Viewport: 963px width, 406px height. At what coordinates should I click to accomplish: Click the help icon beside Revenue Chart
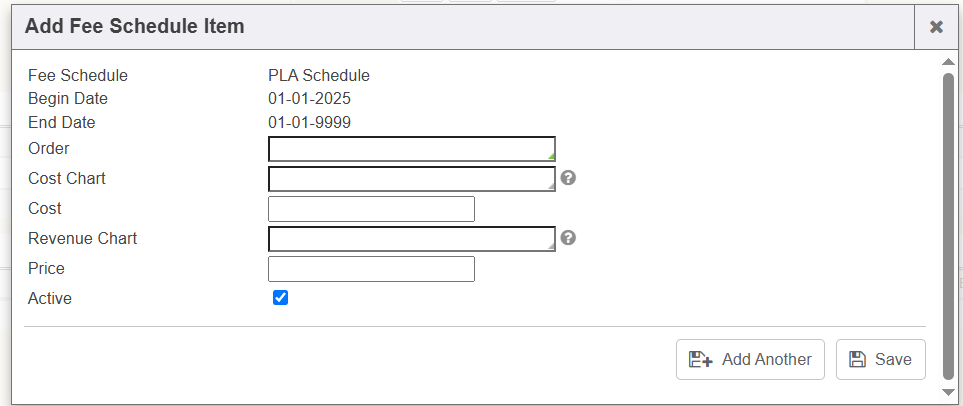coord(568,238)
